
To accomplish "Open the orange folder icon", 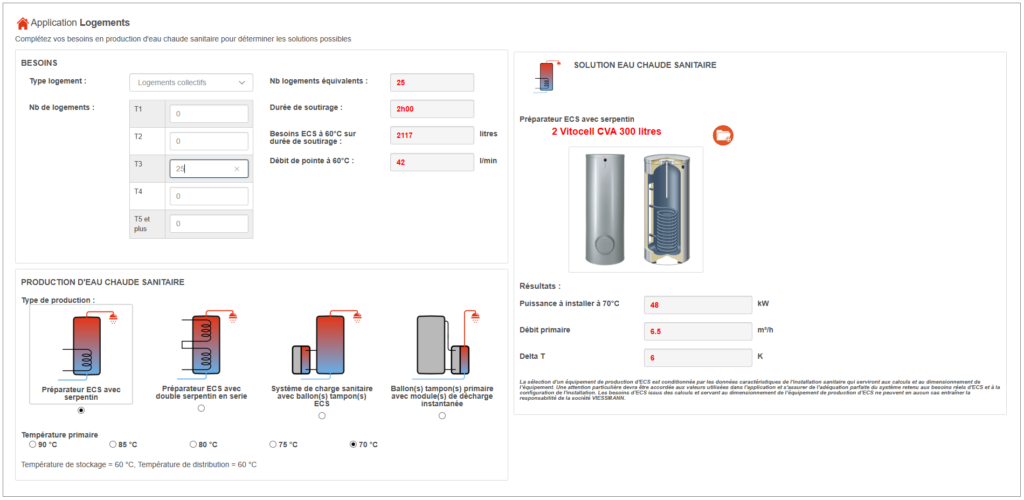I will (x=722, y=135).
